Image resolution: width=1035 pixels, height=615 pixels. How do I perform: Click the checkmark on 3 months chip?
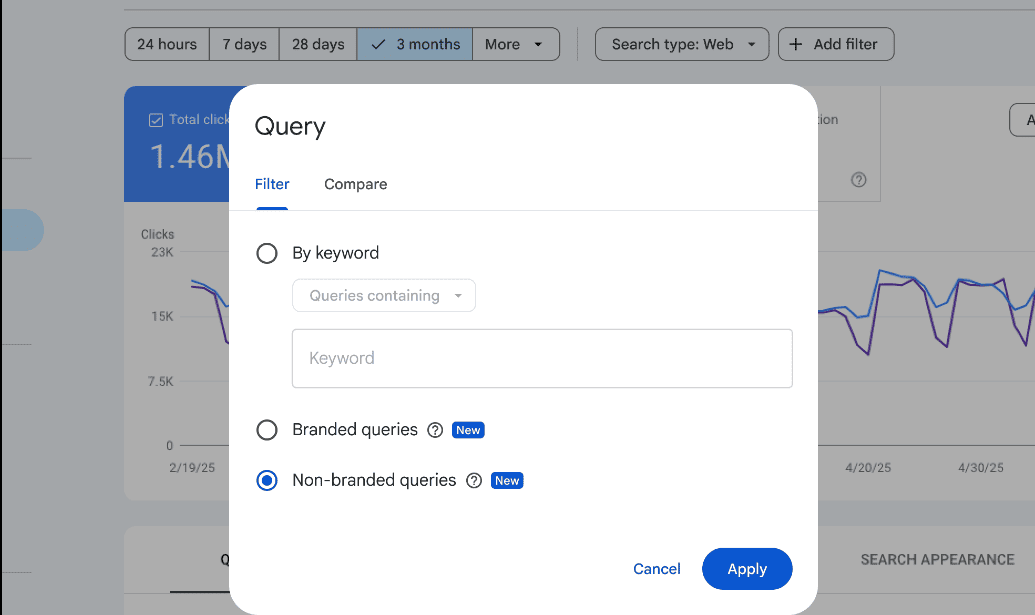[378, 44]
